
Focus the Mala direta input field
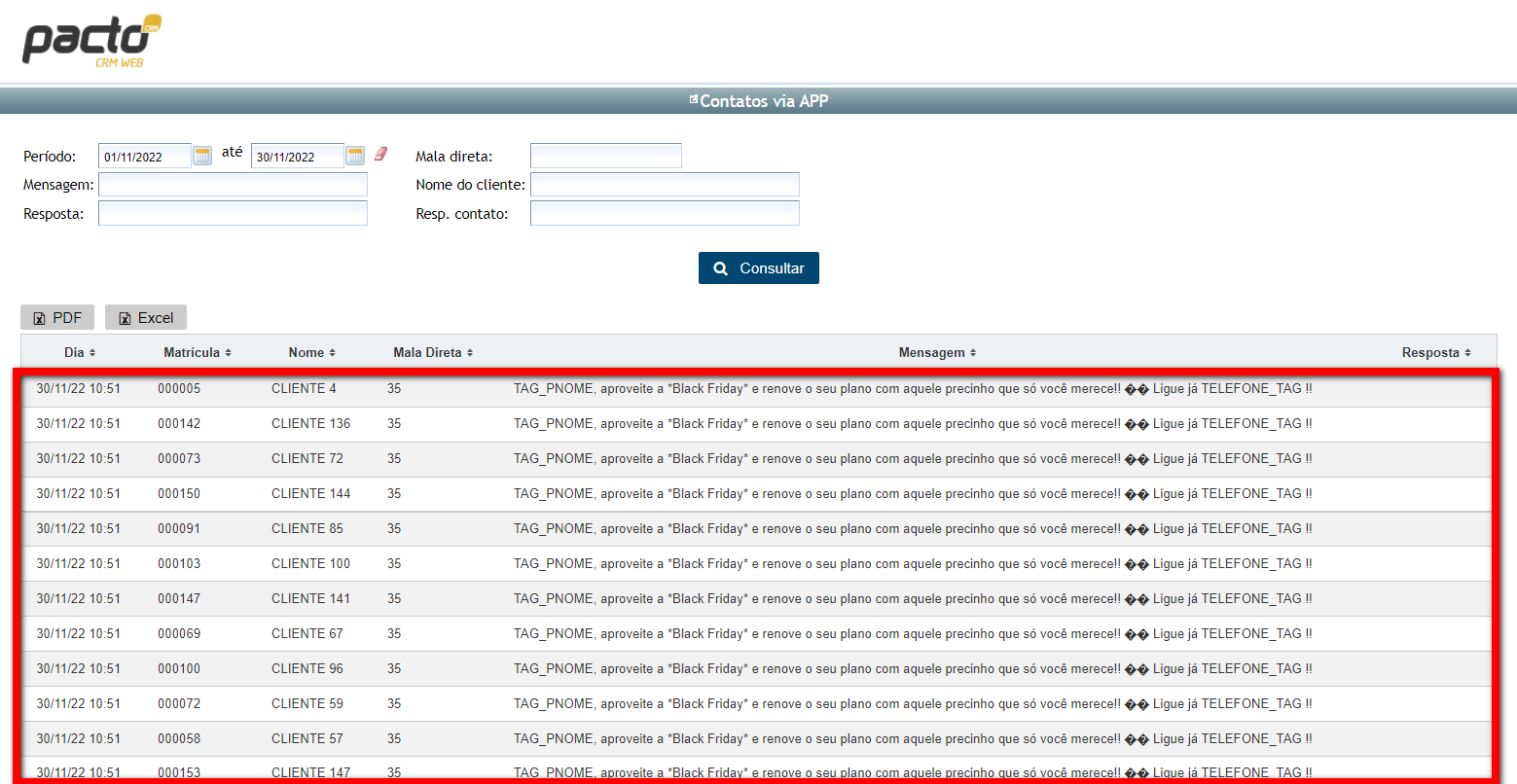605,156
